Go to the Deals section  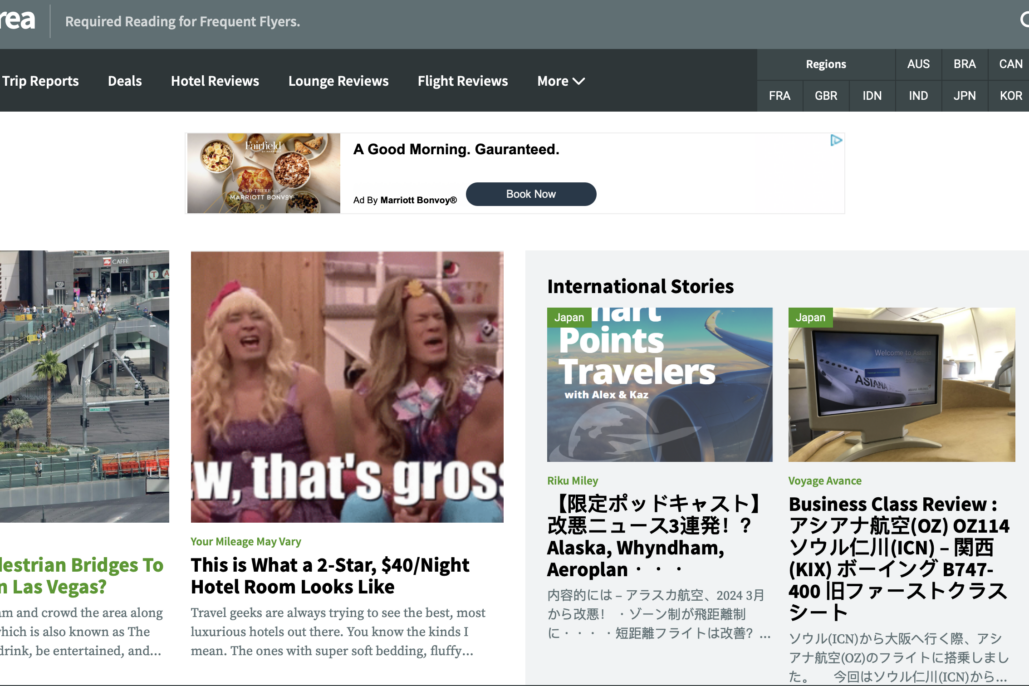point(125,81)
